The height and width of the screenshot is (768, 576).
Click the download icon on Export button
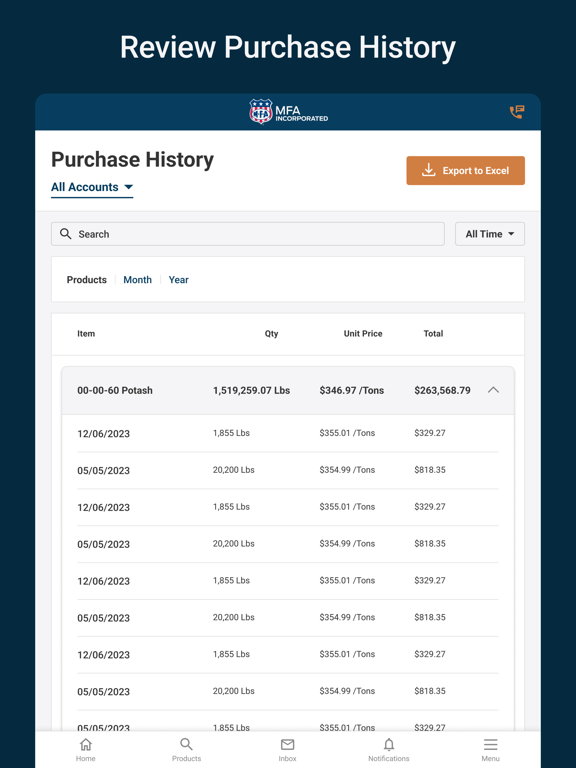429,170
